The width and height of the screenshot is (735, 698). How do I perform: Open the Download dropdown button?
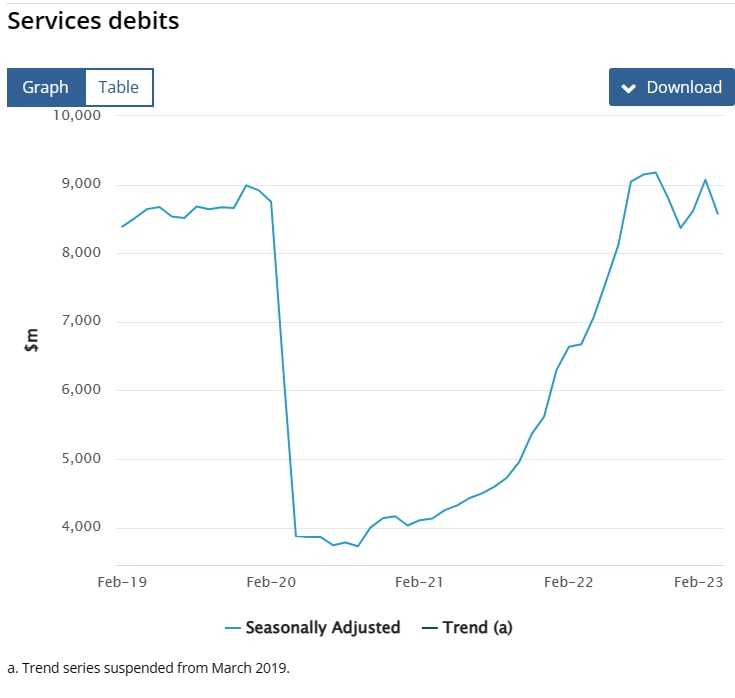[671, 87]
